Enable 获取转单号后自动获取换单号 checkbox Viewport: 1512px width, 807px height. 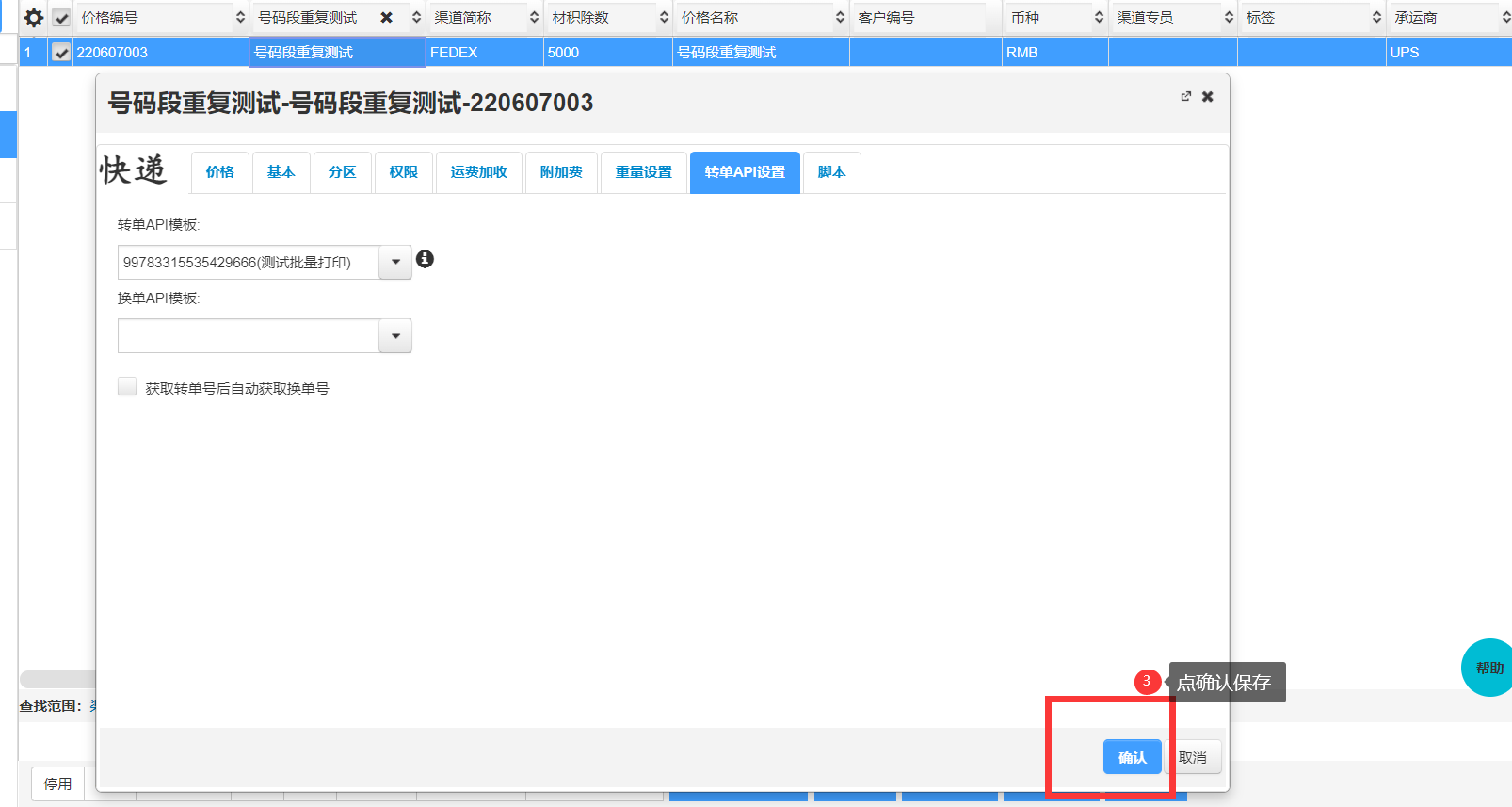pos(127,387)
